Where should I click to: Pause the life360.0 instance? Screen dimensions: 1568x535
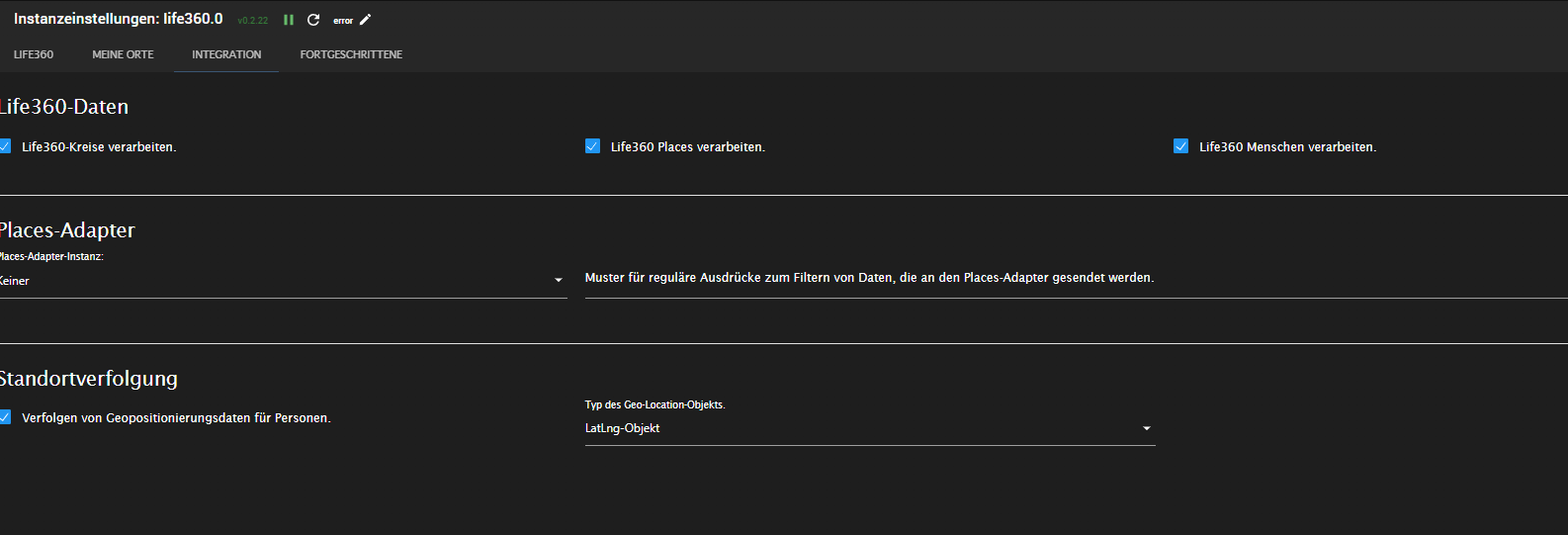[289, 20]
